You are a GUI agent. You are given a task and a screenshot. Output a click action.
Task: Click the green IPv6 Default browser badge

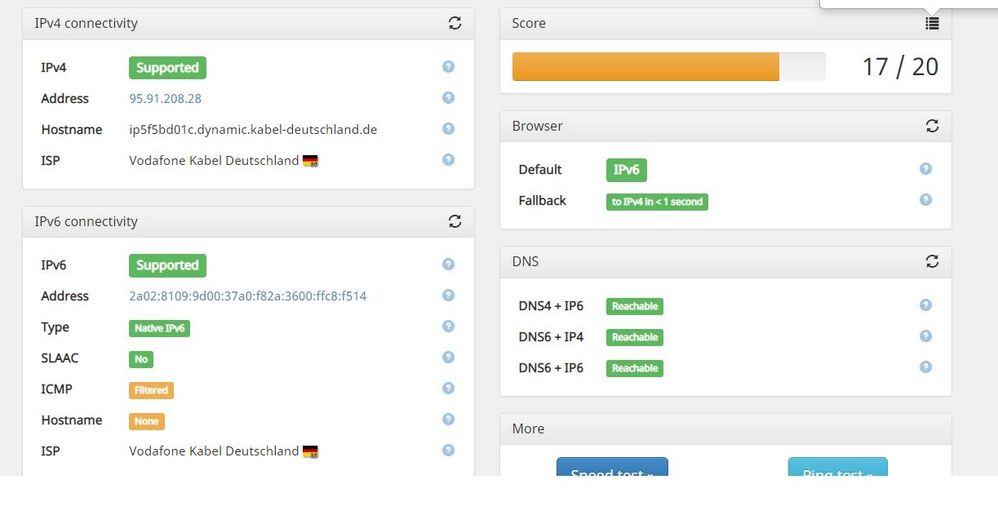point(626,170)
